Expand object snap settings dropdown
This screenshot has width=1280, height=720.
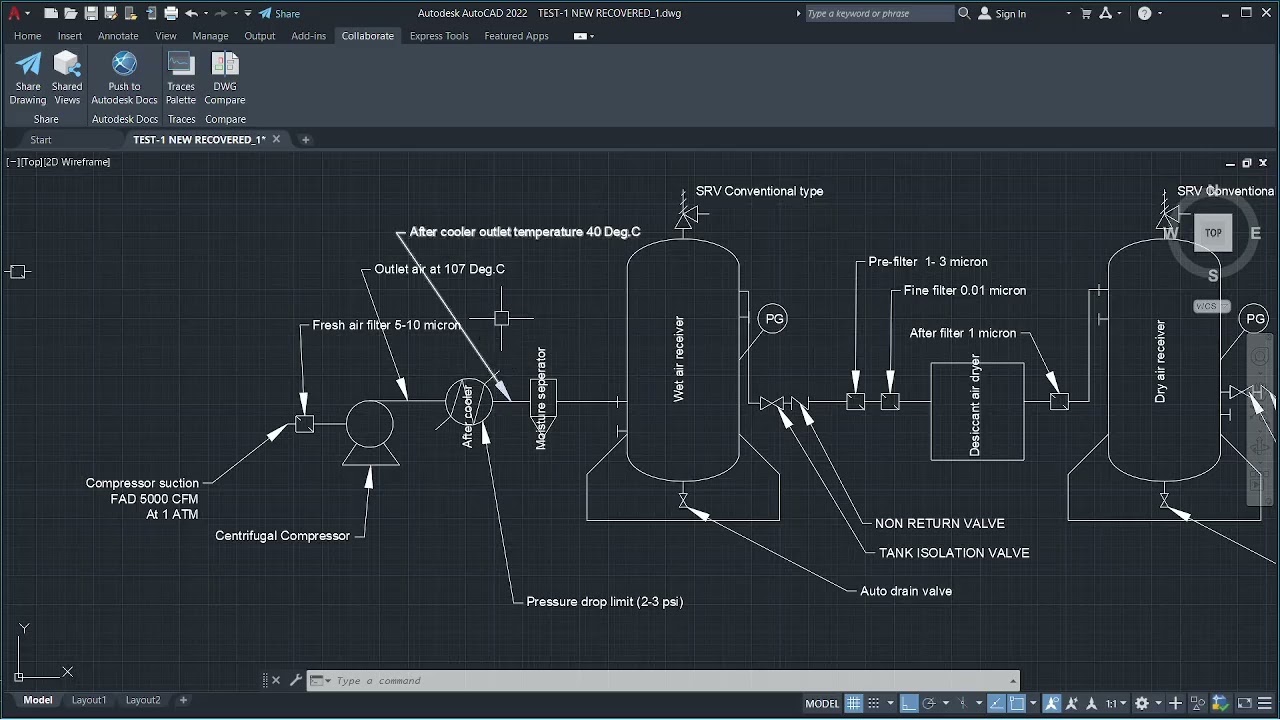(1034, 704)
